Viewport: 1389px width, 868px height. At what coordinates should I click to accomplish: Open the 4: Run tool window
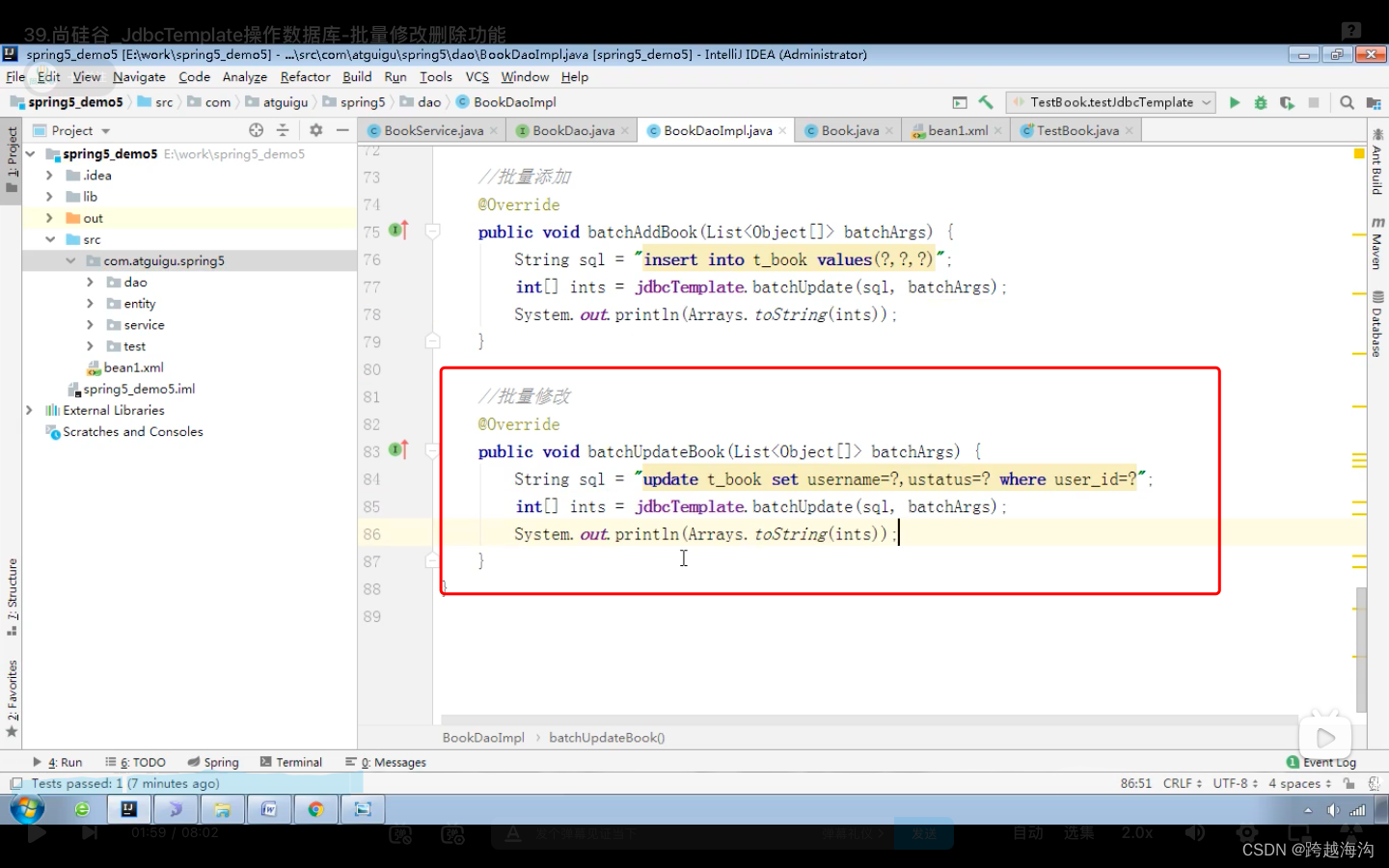pos(58,762)
